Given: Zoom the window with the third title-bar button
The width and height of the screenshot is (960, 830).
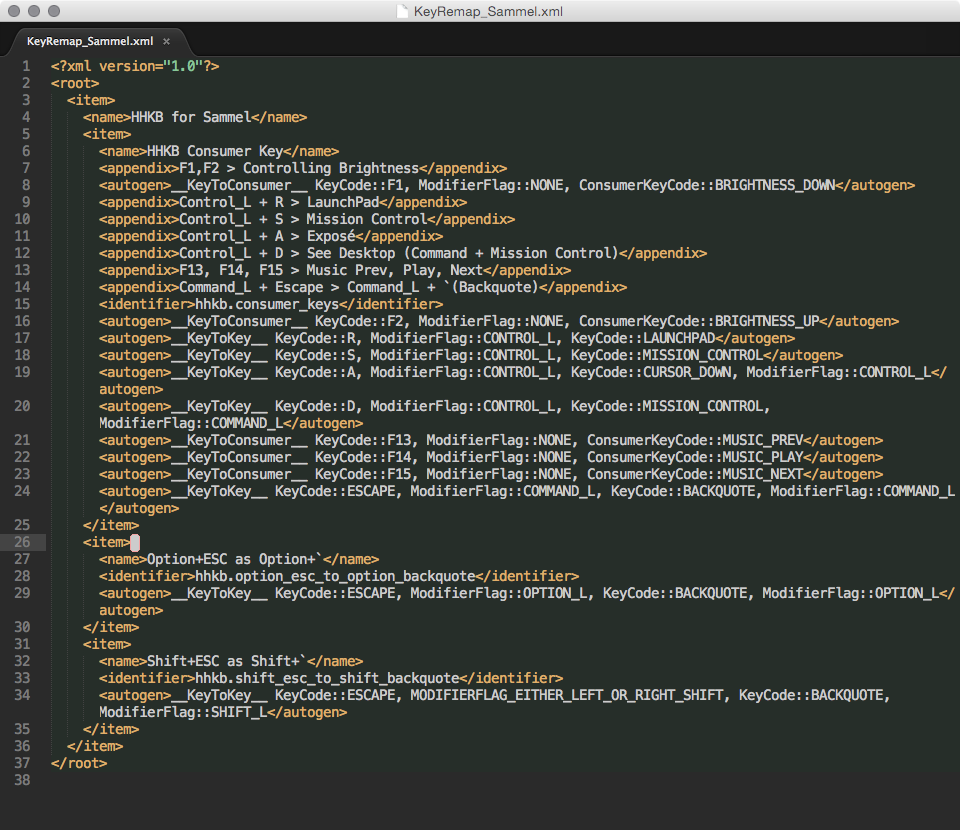Looking at the screenshot, I should pos(54,11).
